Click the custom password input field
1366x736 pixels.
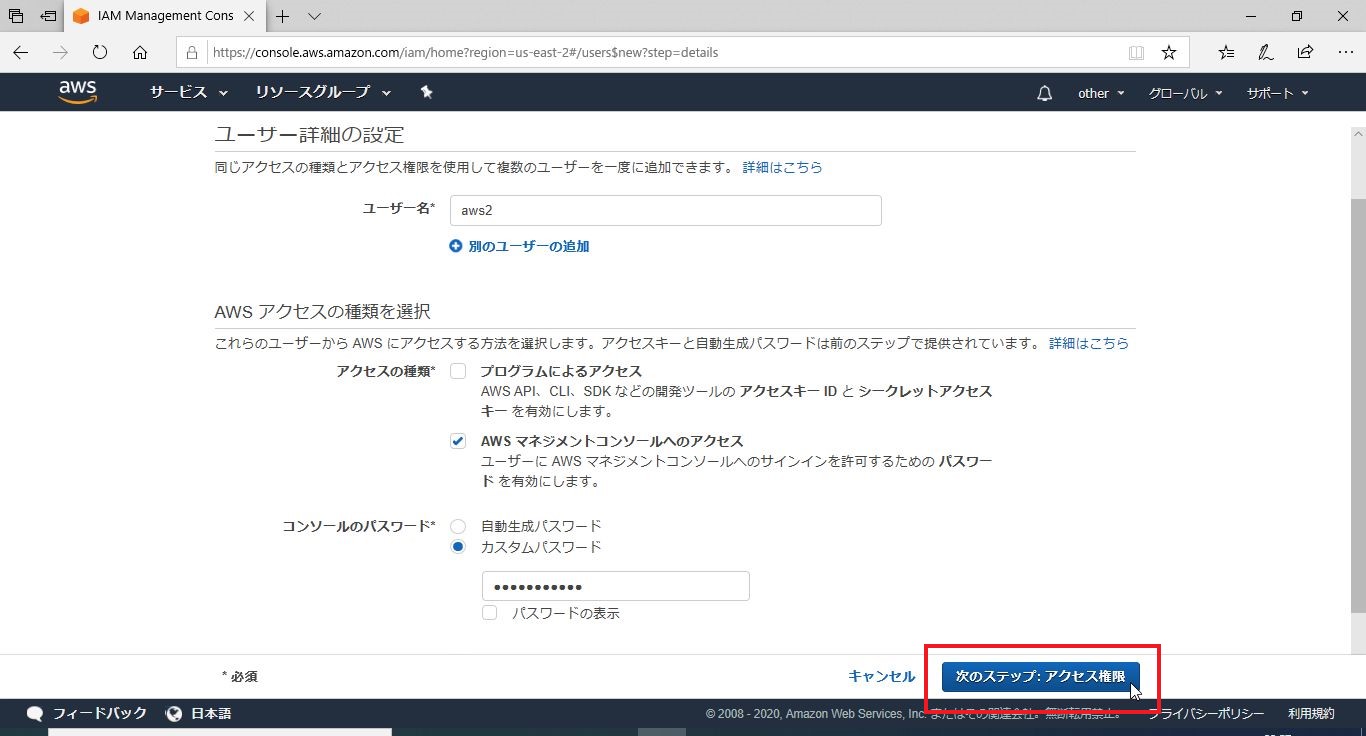point(615,586)
